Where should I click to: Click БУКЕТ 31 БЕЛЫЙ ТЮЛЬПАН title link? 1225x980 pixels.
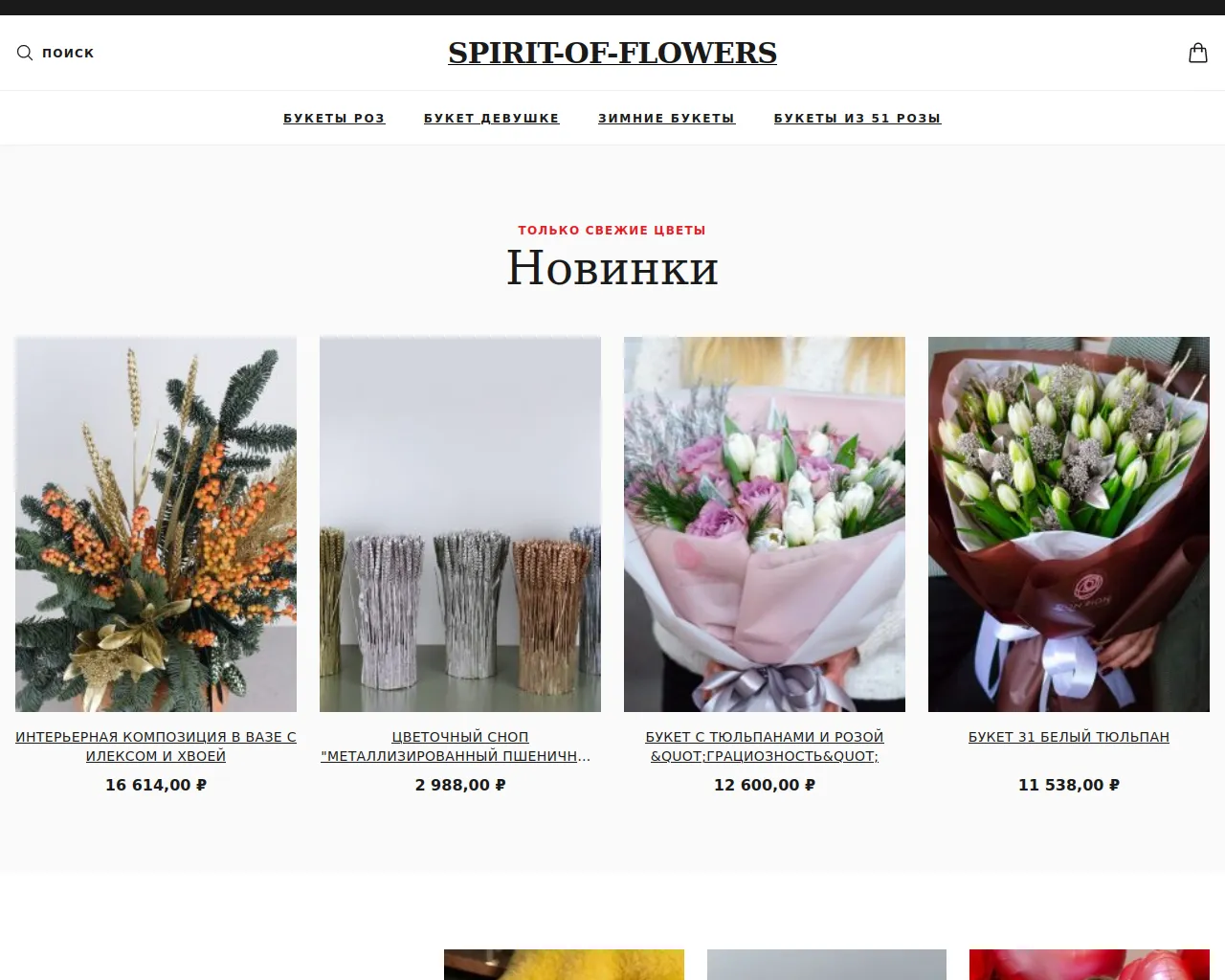click(x=1069, y=737)
